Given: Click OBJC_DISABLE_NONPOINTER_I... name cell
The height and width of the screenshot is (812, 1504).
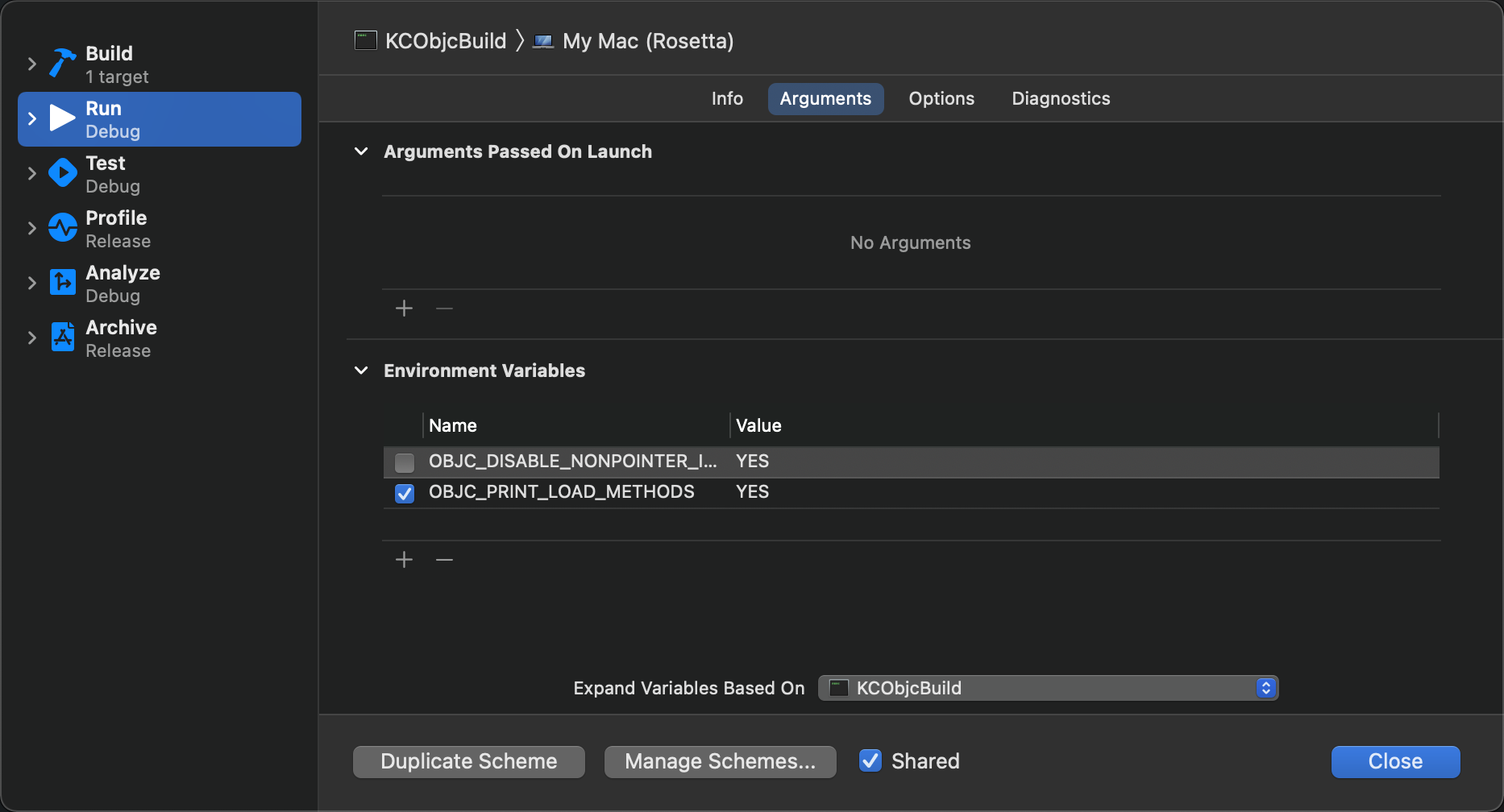Looking at the screenshot, I should [573, 462].
